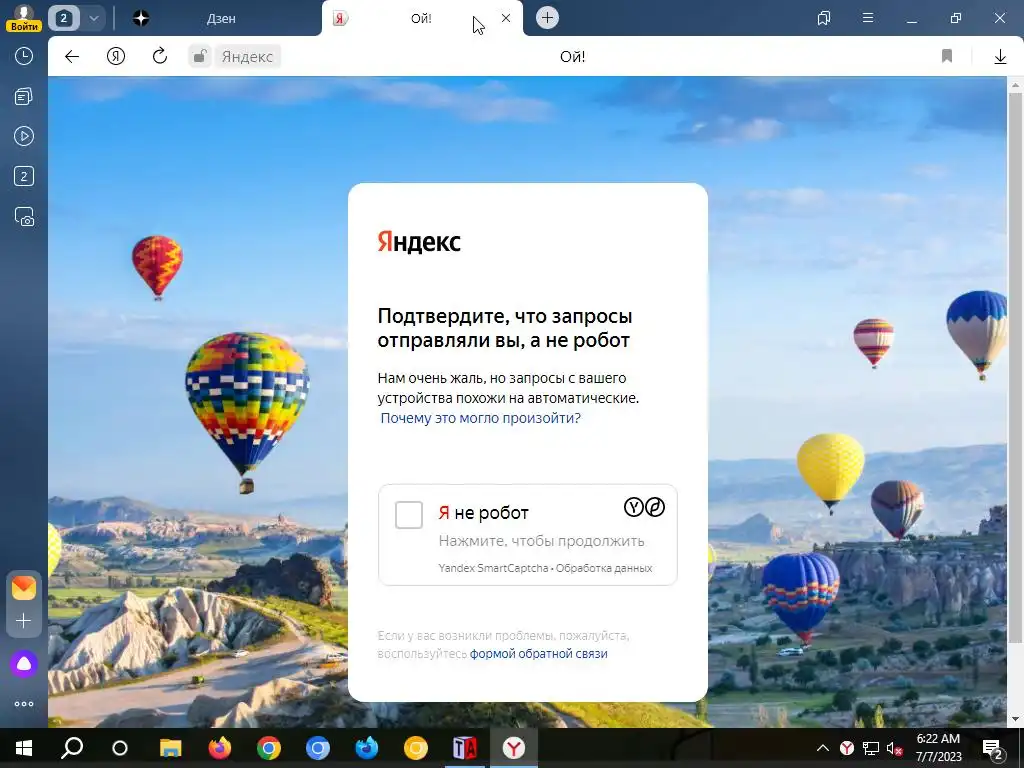
Task: Launch Firefox from the taskbar
Action: pyautogui.click(x=219, y=748)
